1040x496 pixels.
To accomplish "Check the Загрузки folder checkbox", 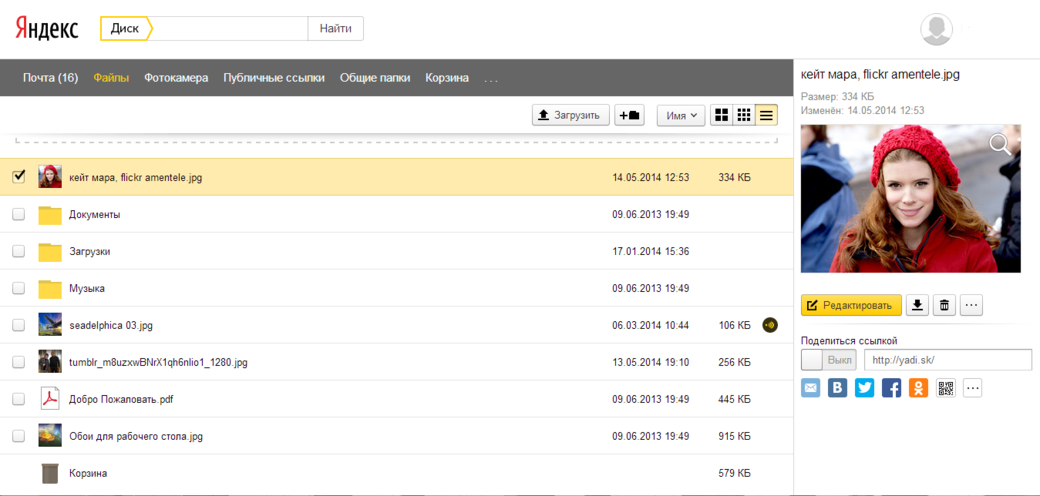I will (x=19, y=251).
